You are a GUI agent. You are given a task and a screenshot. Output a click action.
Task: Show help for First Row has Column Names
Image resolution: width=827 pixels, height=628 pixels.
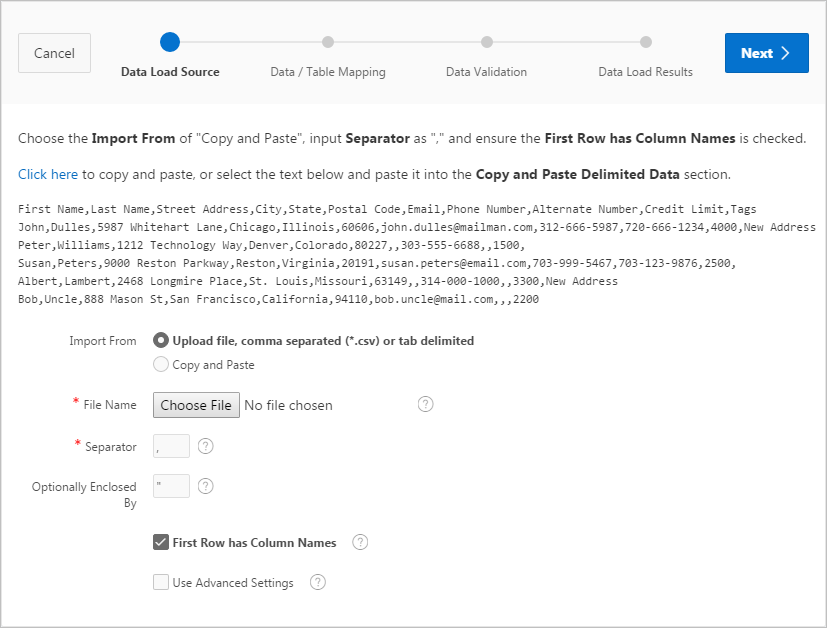pos(360,542)
